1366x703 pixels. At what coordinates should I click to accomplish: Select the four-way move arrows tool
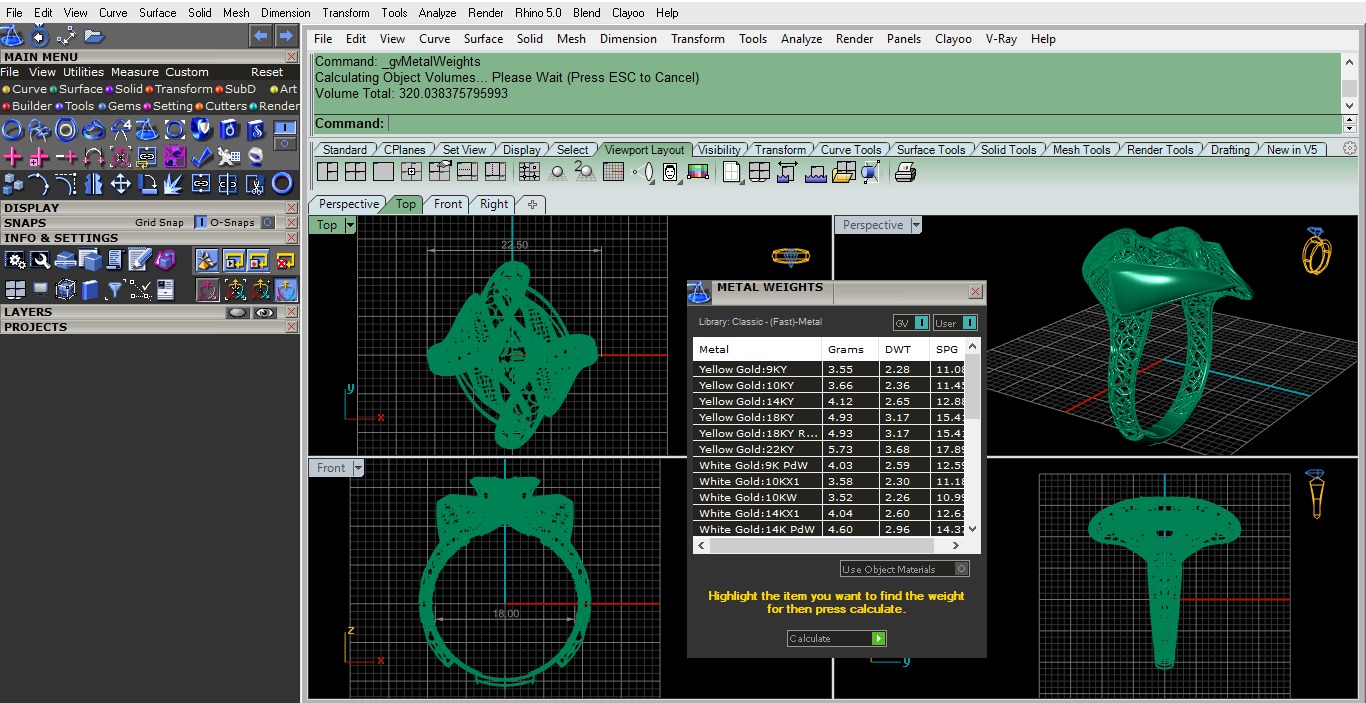[x=121, y=184]
